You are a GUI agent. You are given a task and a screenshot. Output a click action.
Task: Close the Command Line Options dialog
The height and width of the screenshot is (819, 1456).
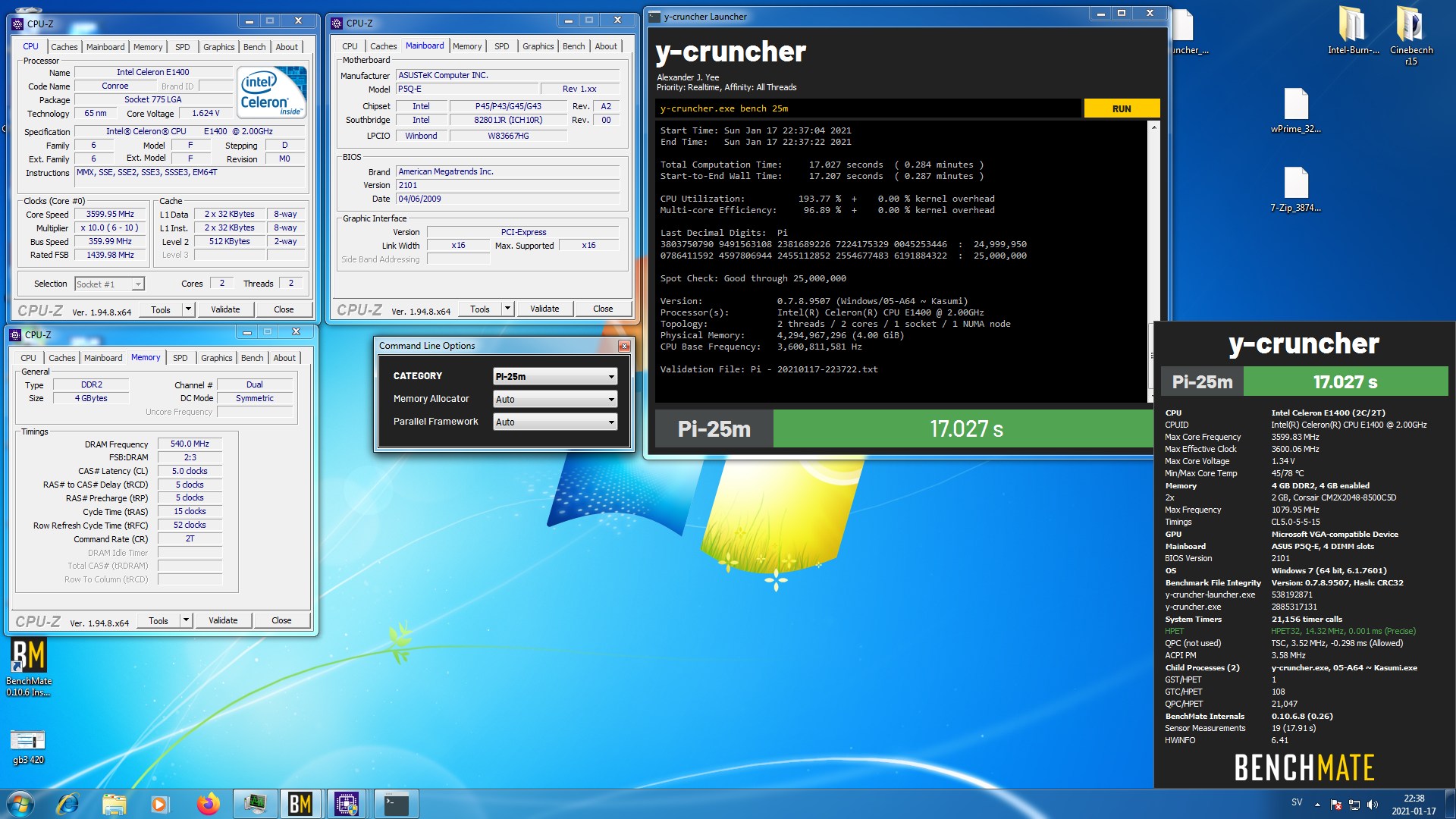(624, 346)
